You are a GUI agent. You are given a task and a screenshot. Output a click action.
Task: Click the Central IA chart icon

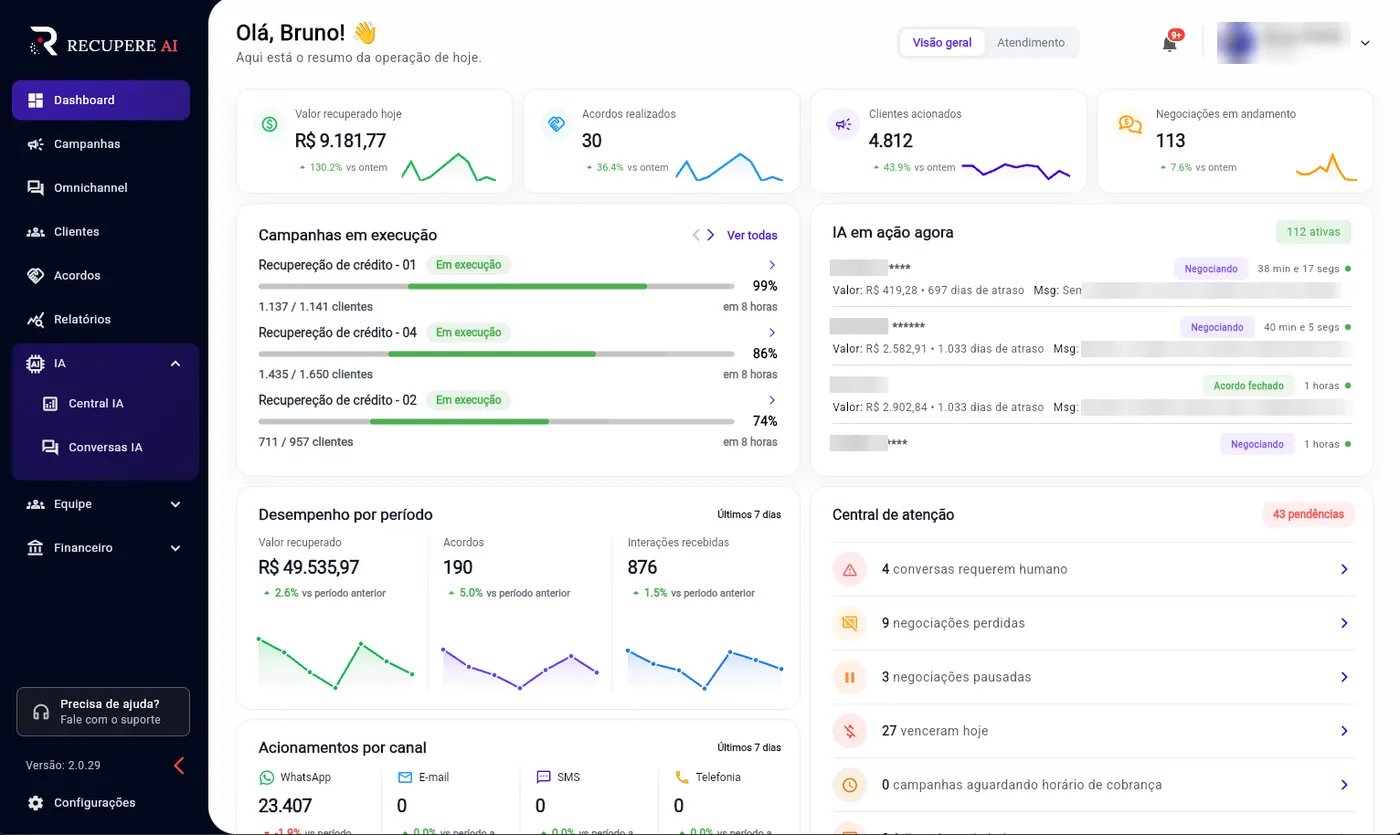[50, 404]
